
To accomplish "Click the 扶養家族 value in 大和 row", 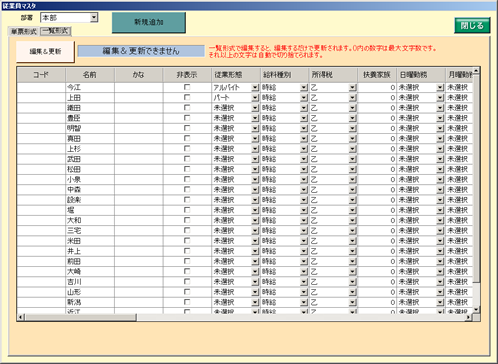I will 377,220.
